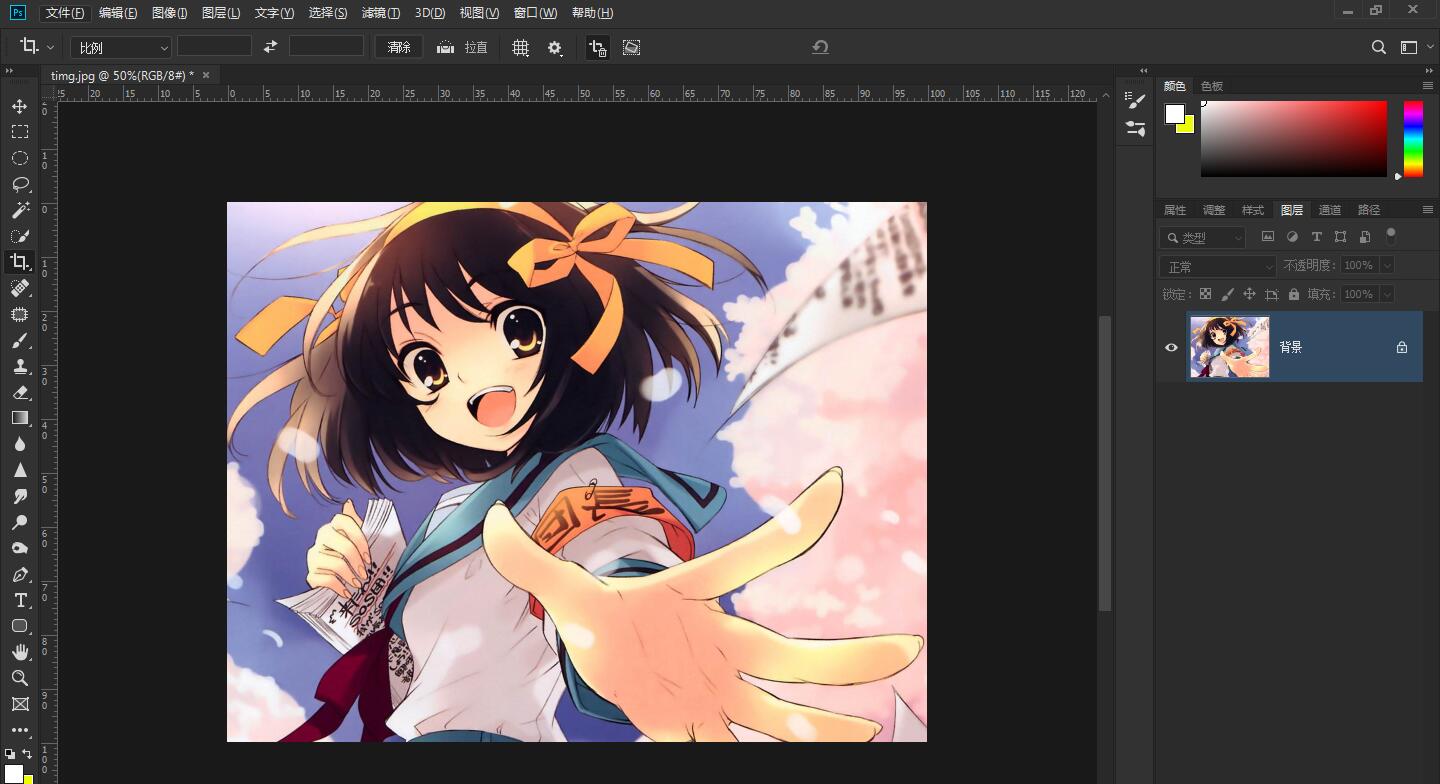Toggle lock position

click(1249, 294)
